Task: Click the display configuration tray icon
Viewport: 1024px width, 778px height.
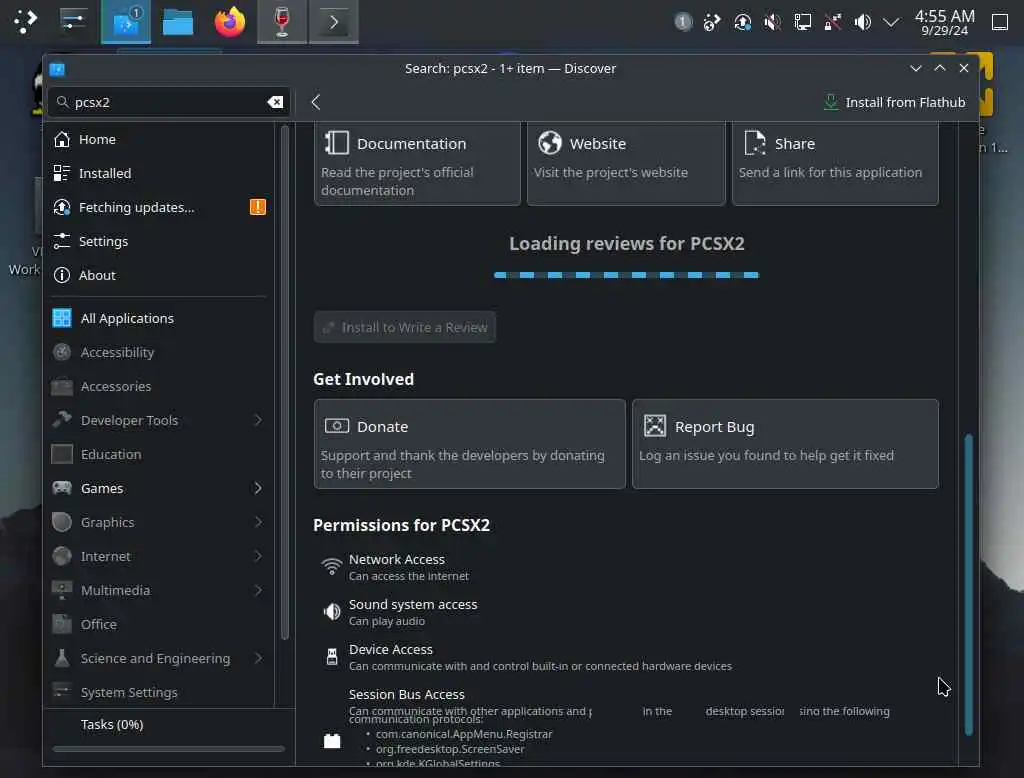Action: 803,22
